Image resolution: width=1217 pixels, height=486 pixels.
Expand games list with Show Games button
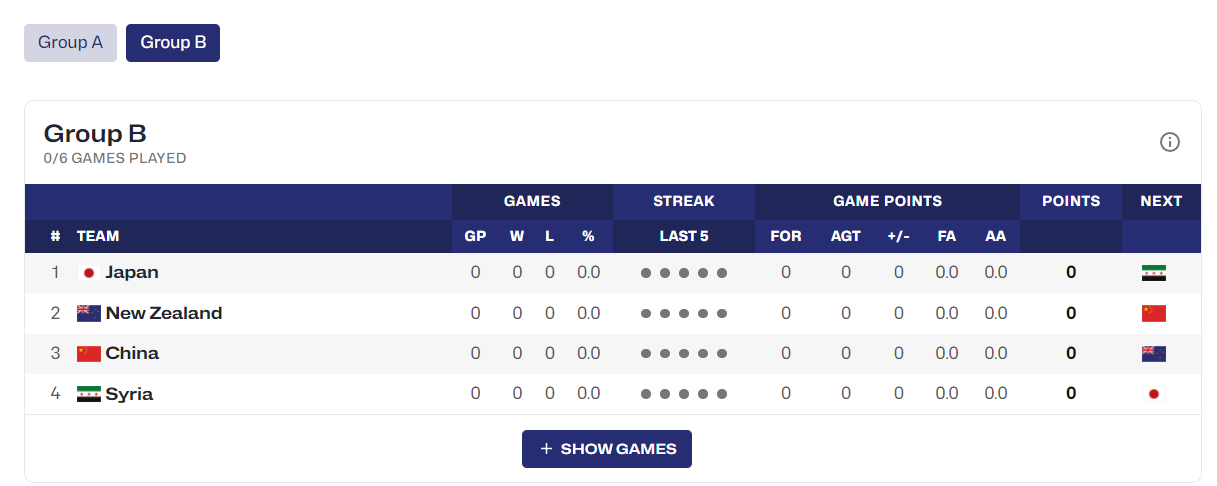click(x=607, y=449)
